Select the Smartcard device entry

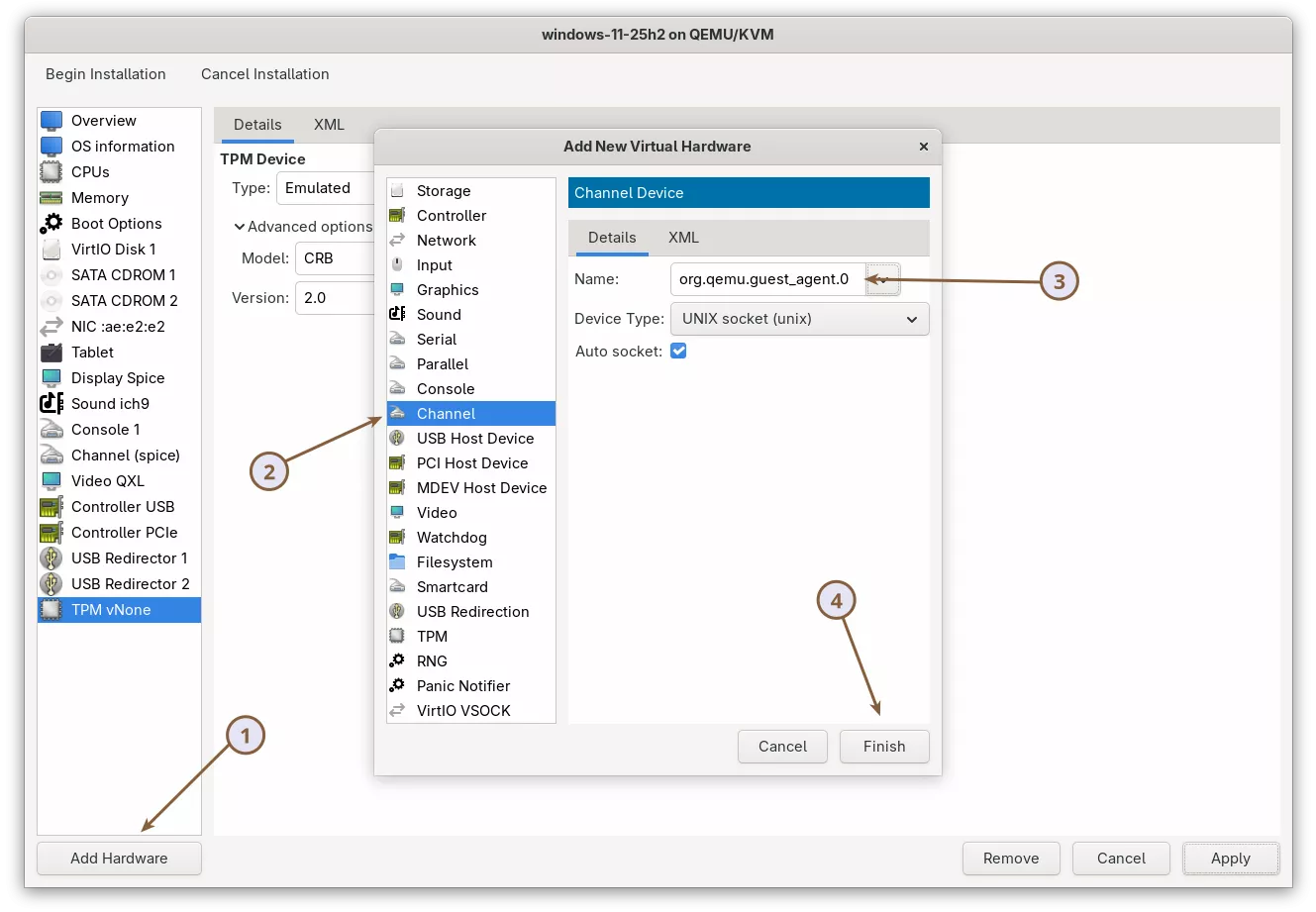[452, 586]
